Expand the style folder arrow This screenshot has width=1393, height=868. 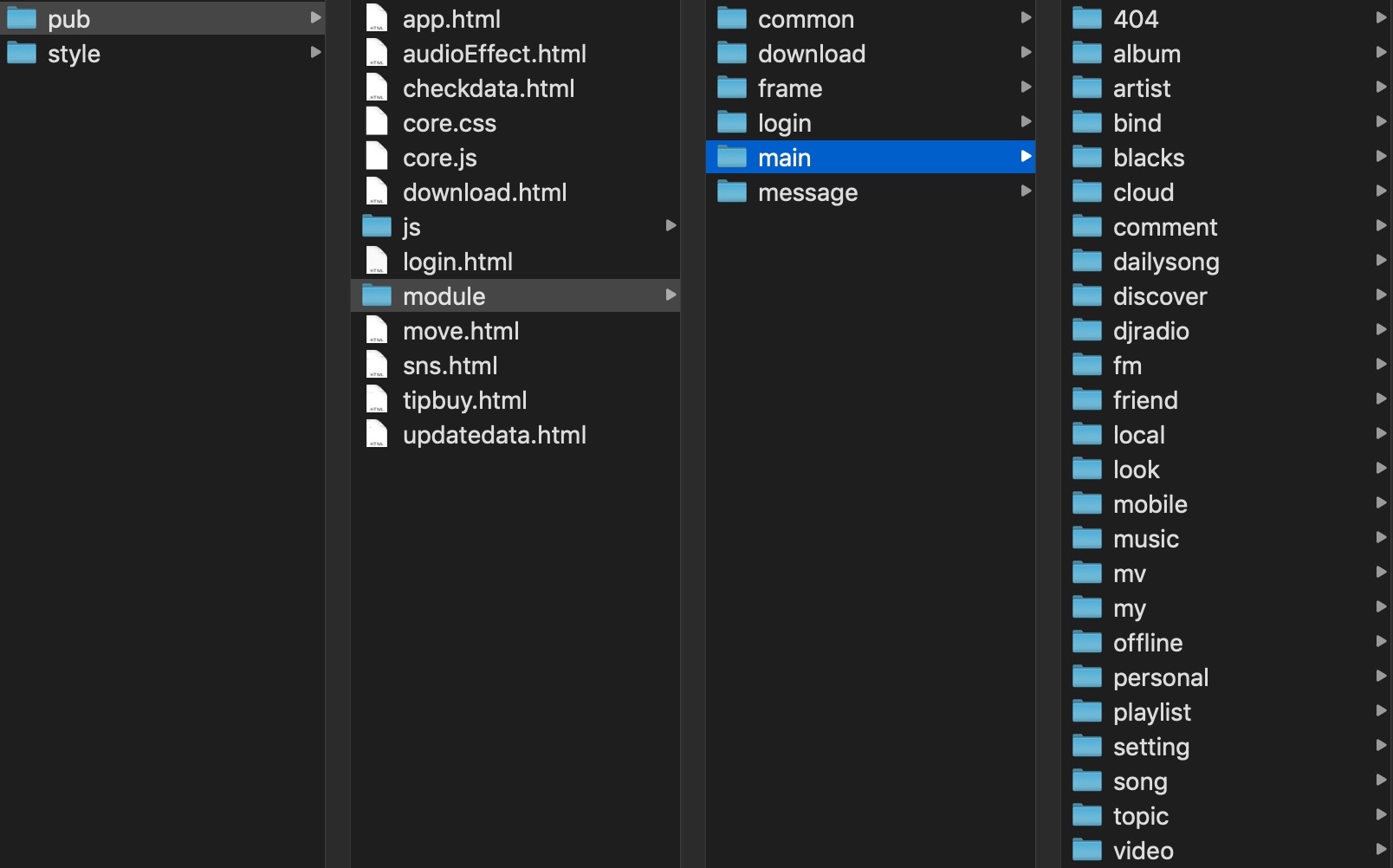(x=315, y=53)
